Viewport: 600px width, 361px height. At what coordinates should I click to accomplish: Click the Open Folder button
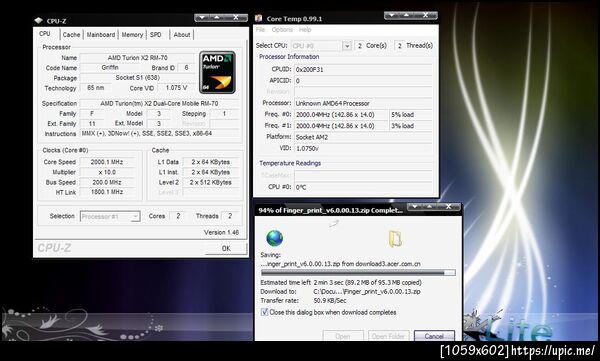[x=388, y=336]
